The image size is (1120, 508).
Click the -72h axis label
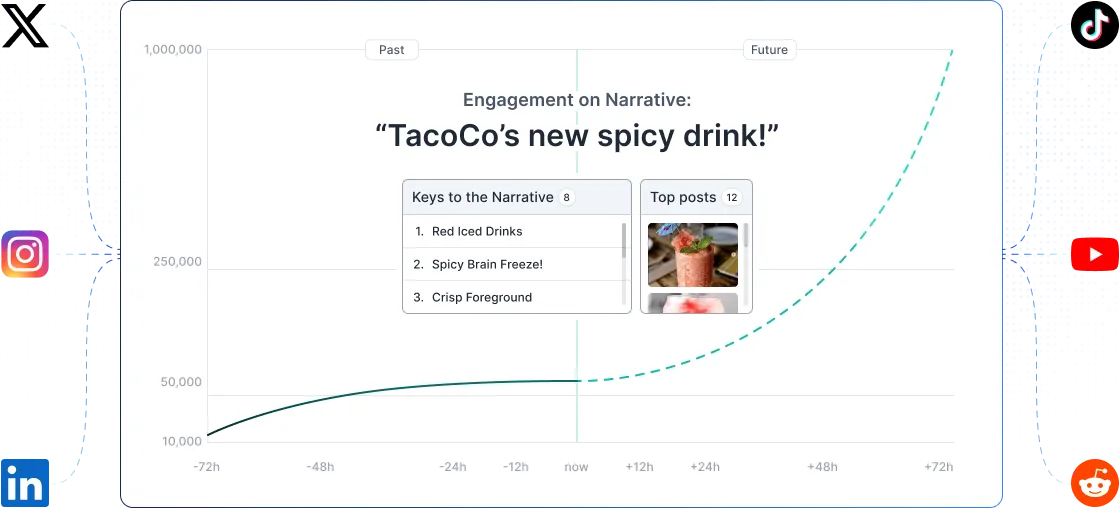(x=206, y=467)
